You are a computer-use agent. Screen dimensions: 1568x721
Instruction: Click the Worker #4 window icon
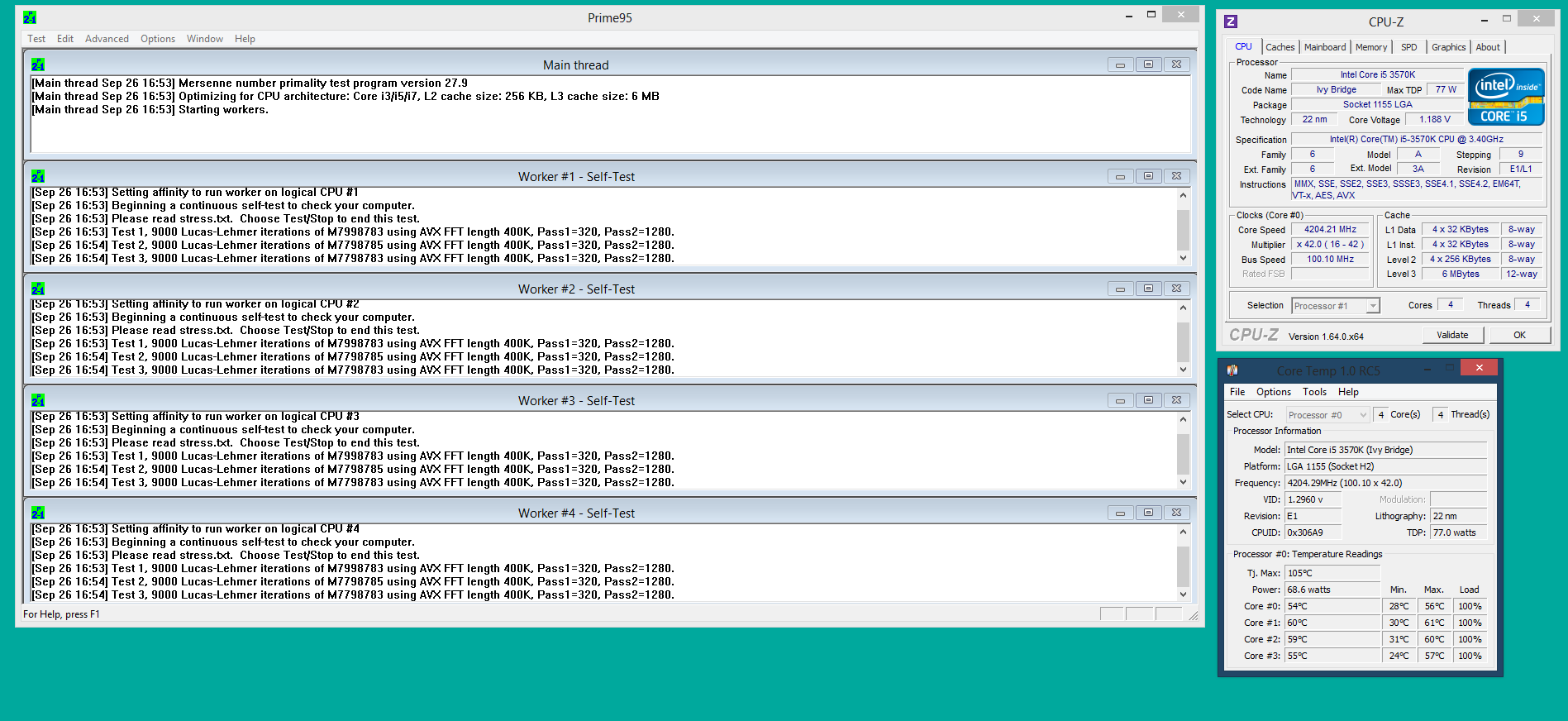pyautogui.click(x=38, y=513)
